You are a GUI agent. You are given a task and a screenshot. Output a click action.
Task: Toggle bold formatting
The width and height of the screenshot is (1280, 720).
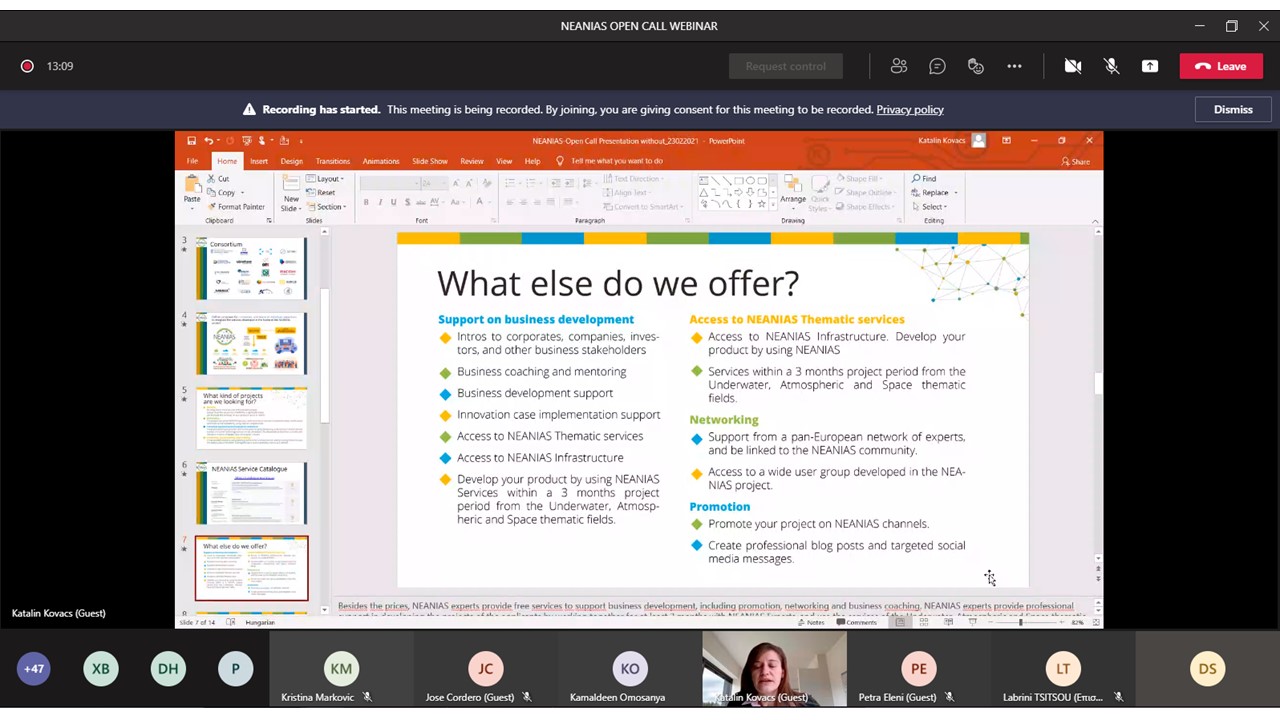pos(366,202)
